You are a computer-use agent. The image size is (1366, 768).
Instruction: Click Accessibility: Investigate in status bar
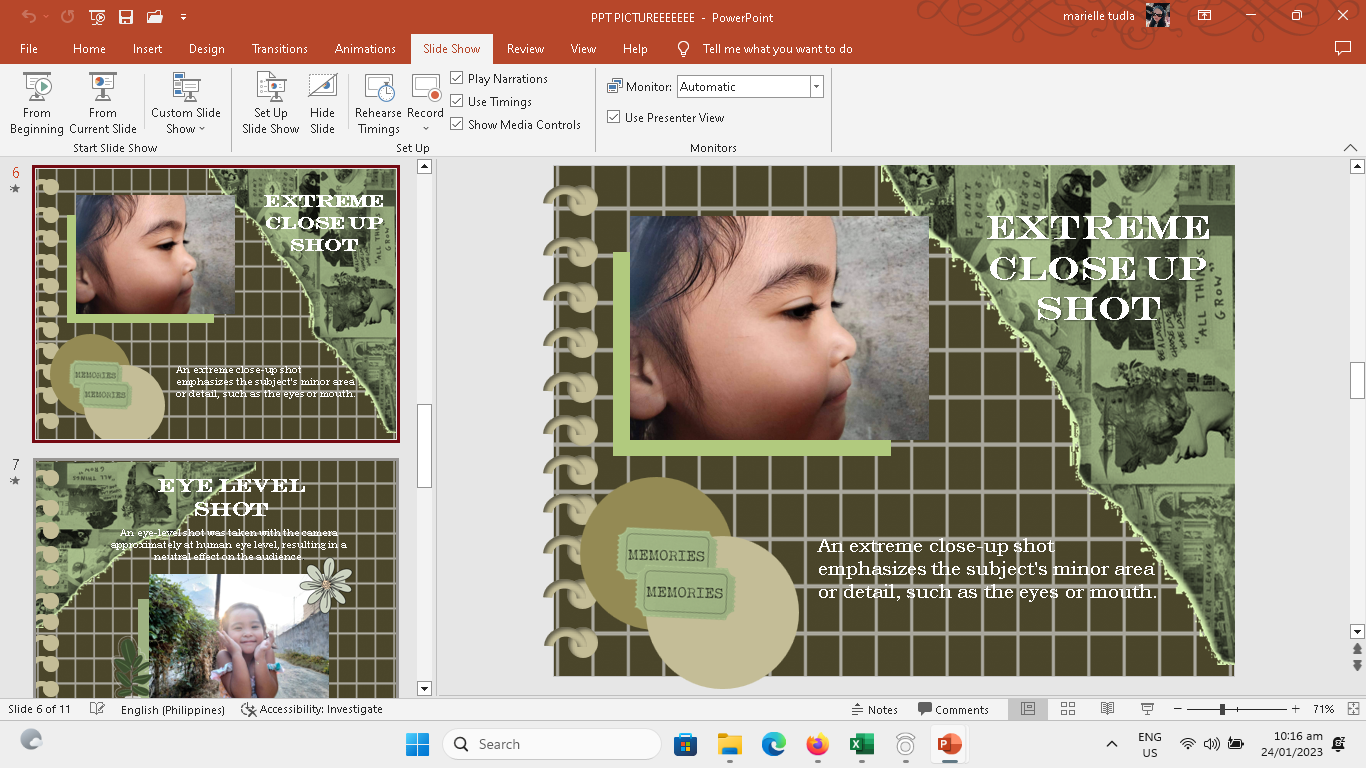(x=312, y=709)
